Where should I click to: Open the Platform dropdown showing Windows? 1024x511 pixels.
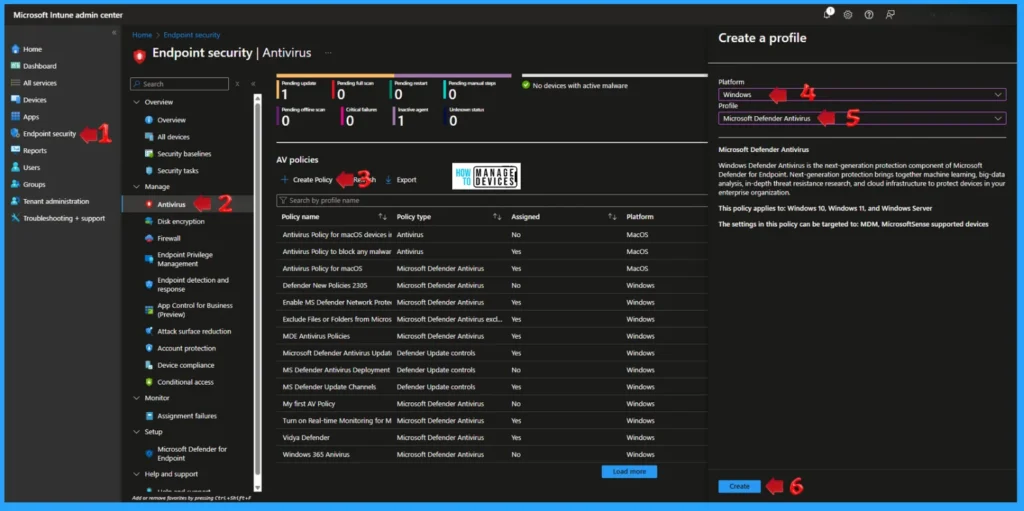862,95
